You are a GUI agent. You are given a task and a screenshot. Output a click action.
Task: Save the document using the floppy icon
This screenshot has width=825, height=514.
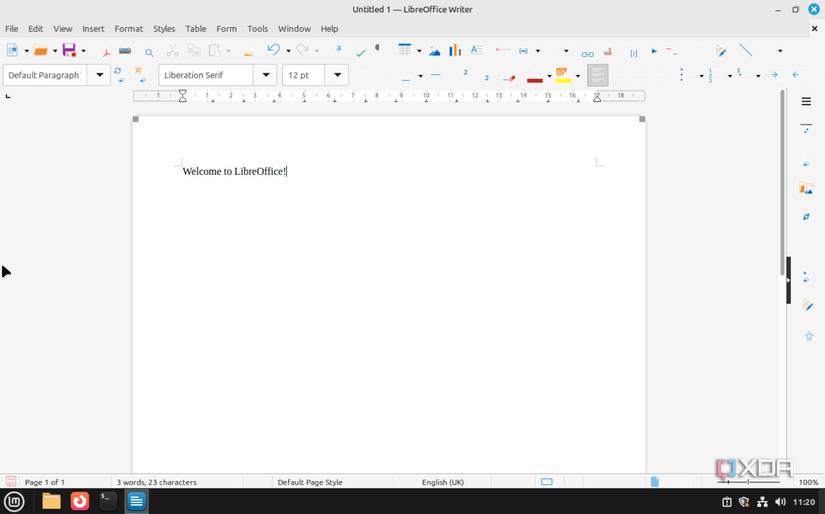(x=69, y=51)
